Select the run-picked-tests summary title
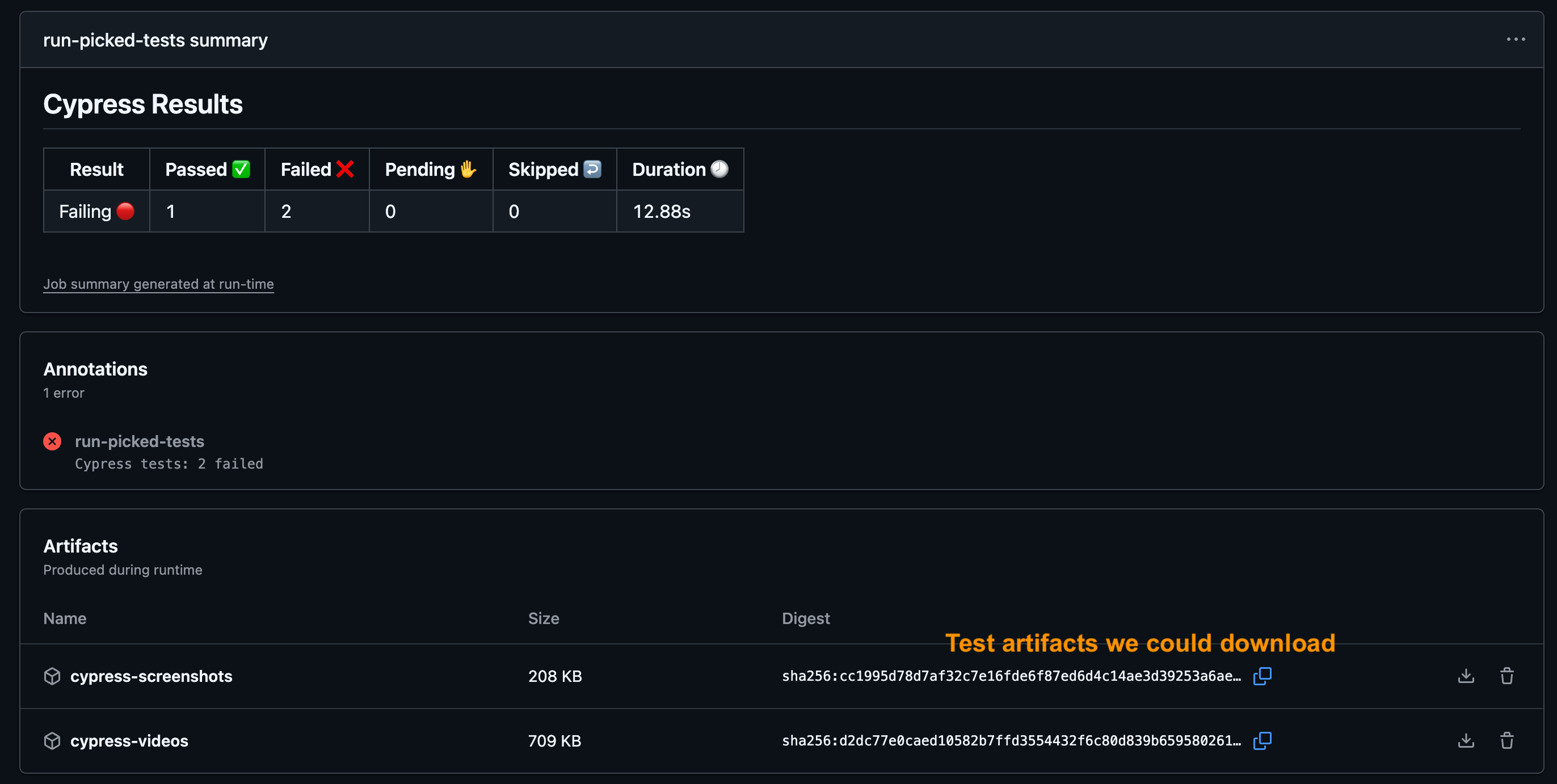The width and height of the screenshot is (1557, 784). pyautogui.click(x=155, y=40)
